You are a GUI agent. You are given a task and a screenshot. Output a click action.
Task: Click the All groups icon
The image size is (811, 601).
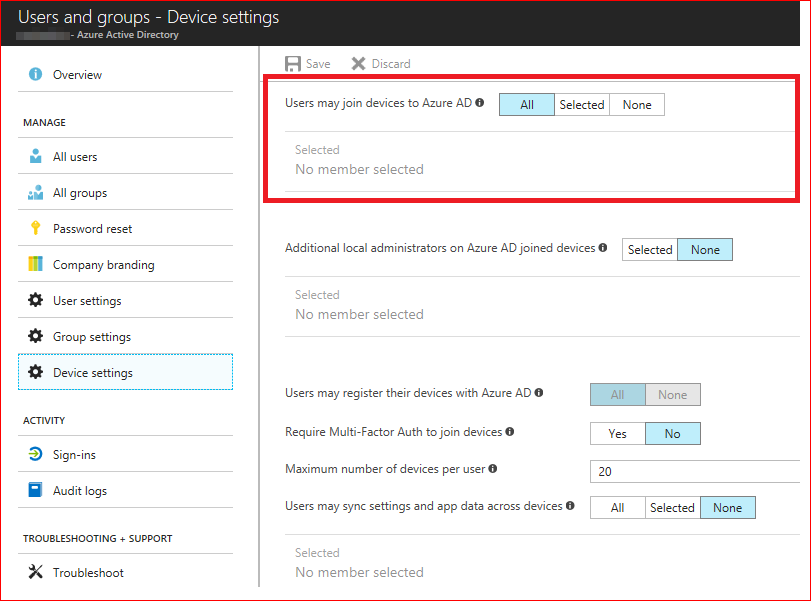point(36,193)
